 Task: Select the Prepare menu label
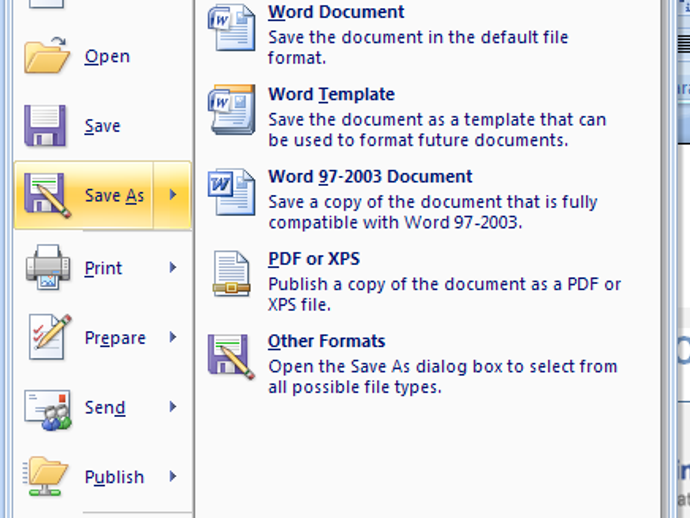(115, 338)
